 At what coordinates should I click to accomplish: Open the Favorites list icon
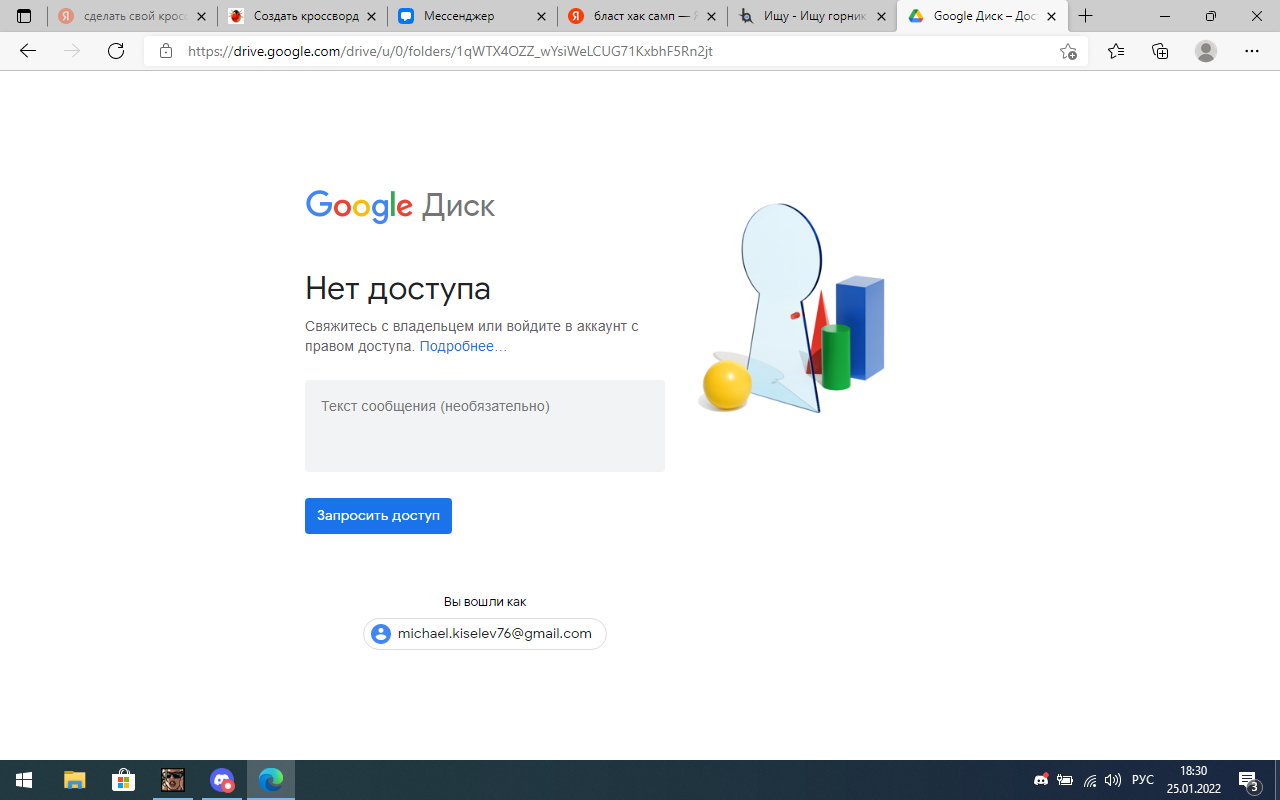pyautogui.click(x=1116, y=51)
